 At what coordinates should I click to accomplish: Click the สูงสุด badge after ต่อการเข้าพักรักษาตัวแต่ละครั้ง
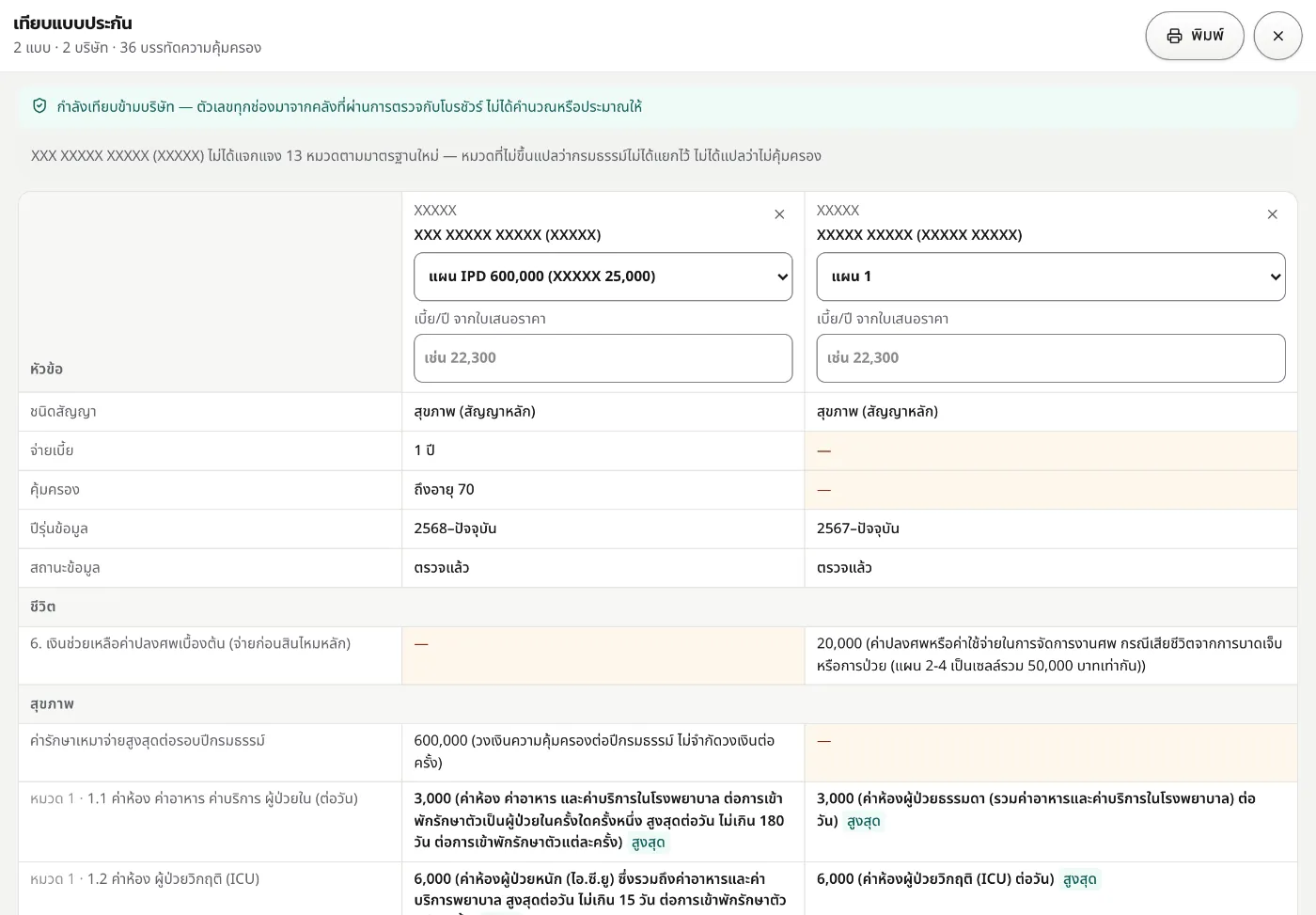click(x=649, y=843)
